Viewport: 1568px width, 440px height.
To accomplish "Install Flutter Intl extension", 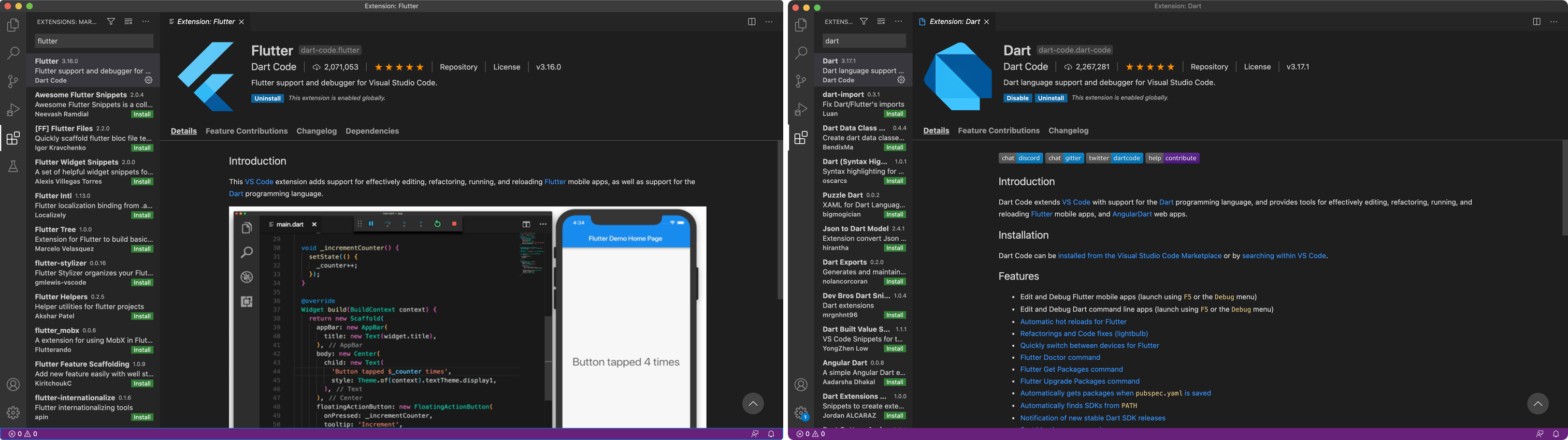I will tap(142, 215).
